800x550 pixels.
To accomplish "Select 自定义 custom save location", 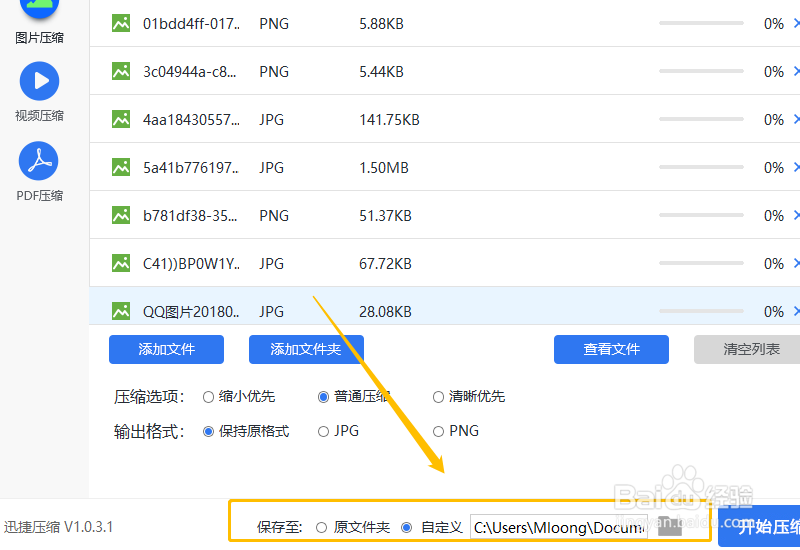I will point(407,528).
